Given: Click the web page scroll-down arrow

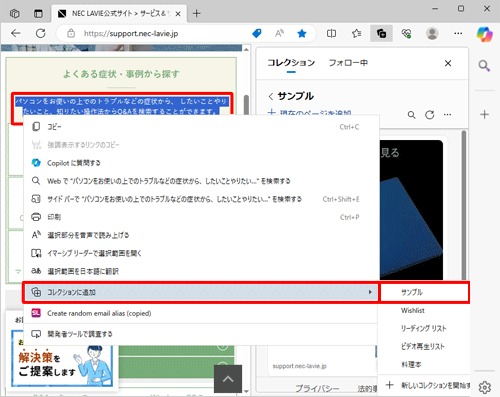Looking at the screenshot, I should 246,391.
